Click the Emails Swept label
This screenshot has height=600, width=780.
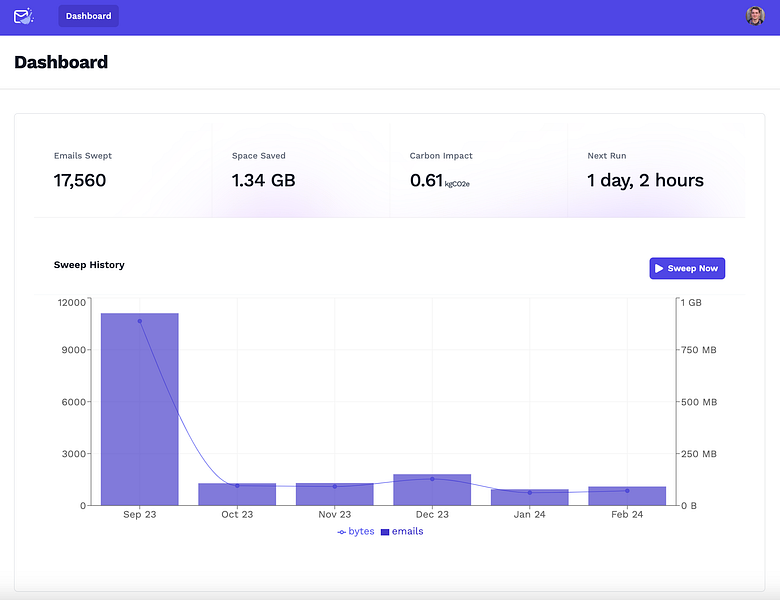[83, 156]
